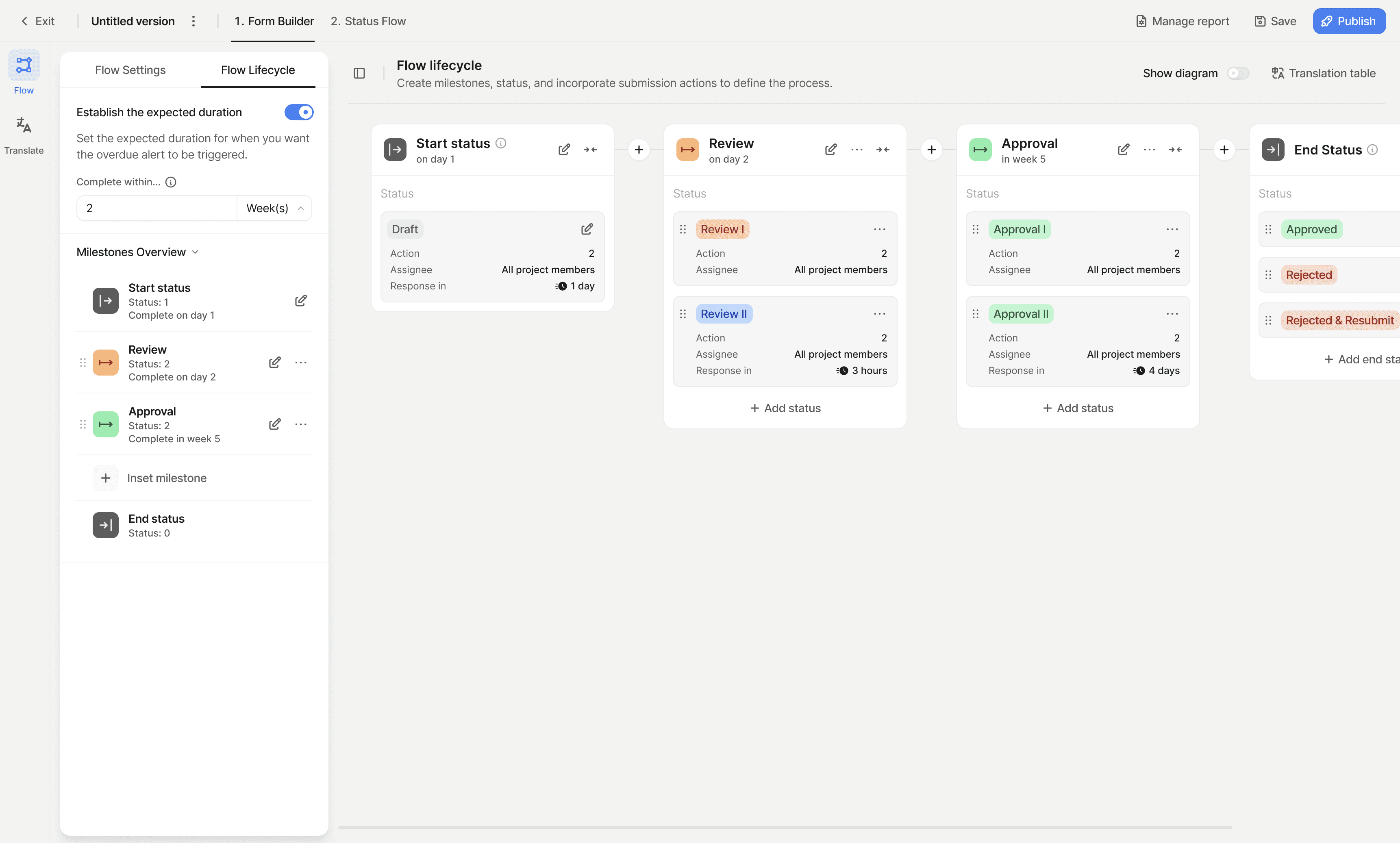Click the sidebar panel collapse icon
Image resolution: width=1400 pixels, height=843 pixels.
(x=359, y=73)
